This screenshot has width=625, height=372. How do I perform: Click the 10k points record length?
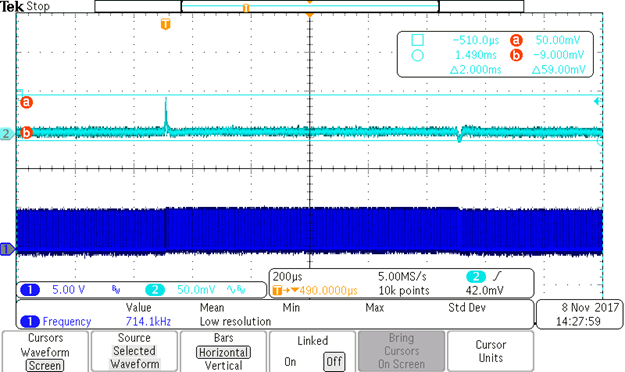[404, 291]
